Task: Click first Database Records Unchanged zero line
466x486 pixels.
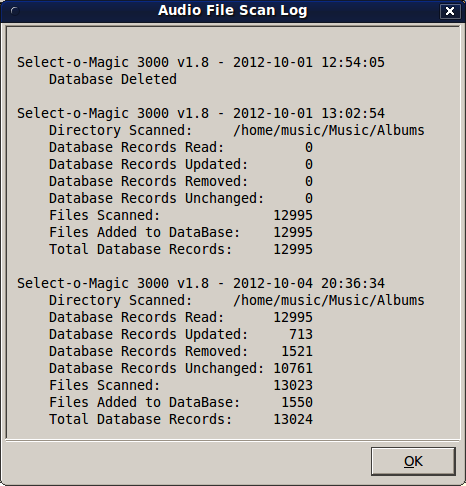Action: tap(181, 198)
